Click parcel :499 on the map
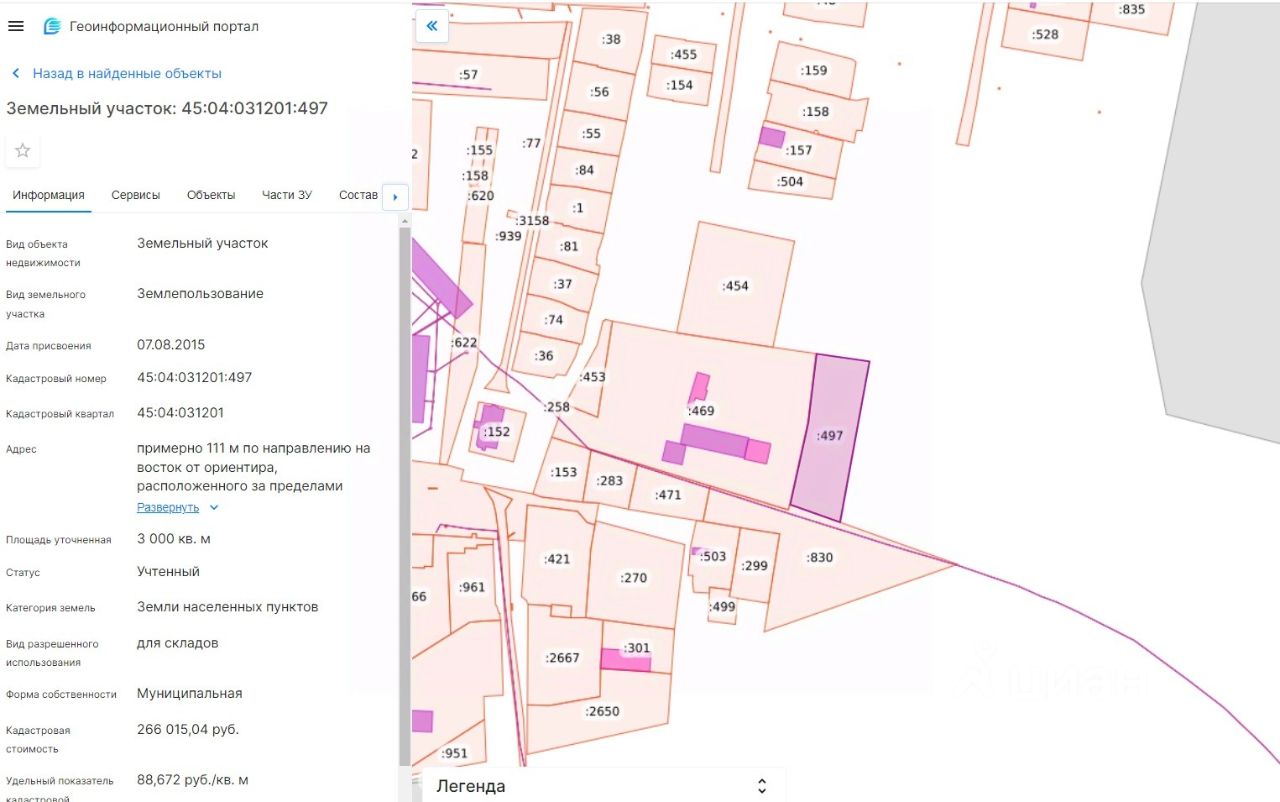 (x=722, y=607)
